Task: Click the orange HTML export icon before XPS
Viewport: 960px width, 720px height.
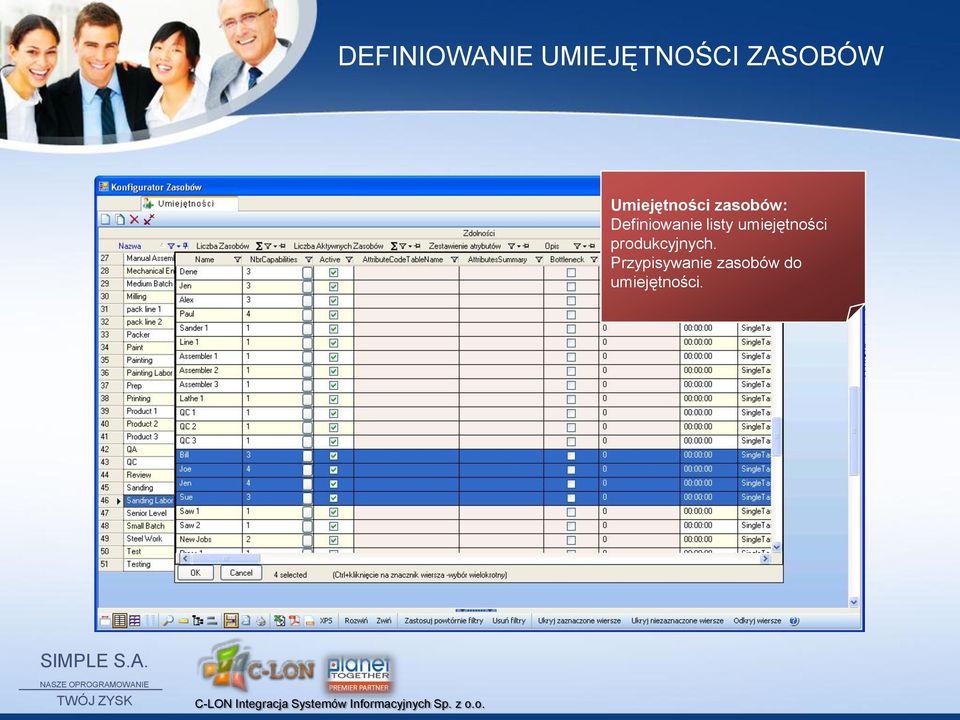Action: click(310, 621)
